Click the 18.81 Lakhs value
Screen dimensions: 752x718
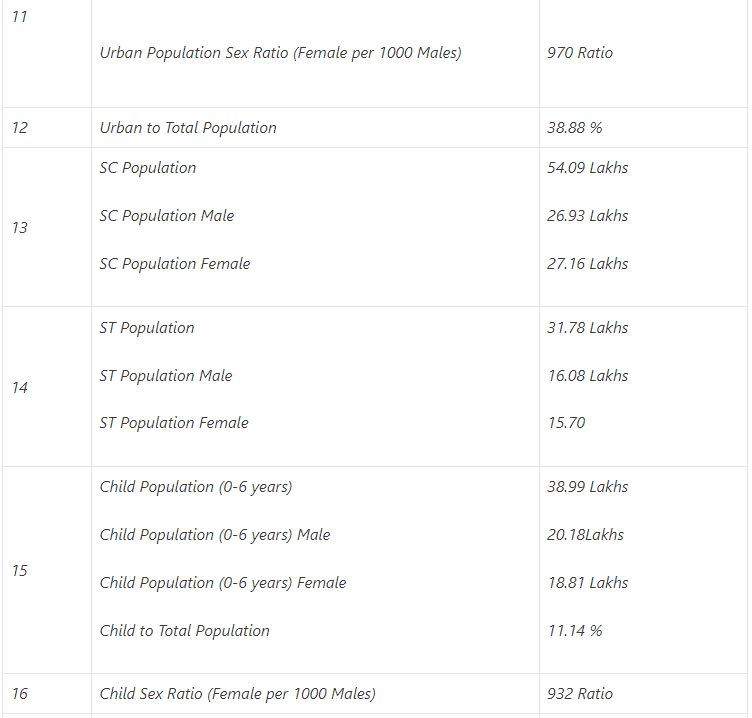point(588,583)
